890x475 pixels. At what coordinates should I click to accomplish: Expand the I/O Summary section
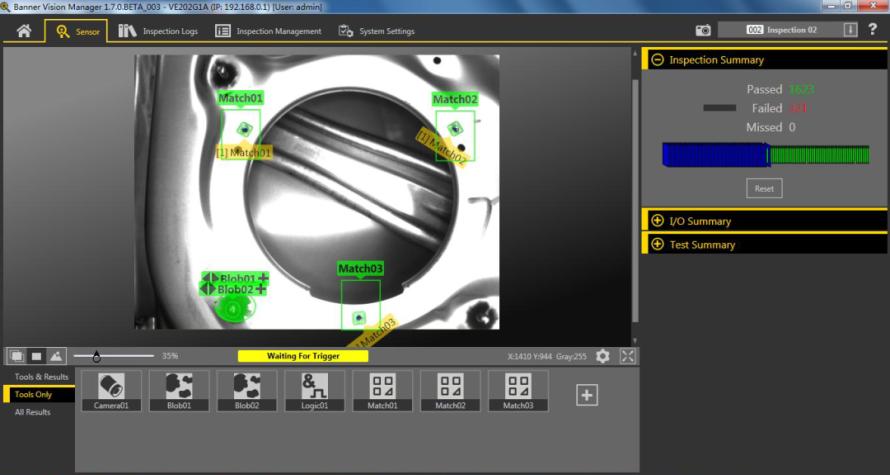pos(657,221)
